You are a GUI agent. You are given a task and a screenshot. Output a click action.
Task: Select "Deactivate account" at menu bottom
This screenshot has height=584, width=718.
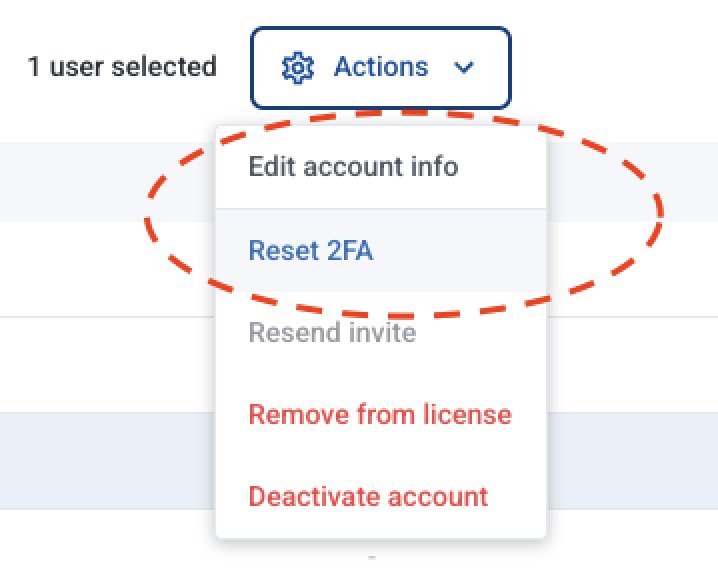[x=368, y=496]
